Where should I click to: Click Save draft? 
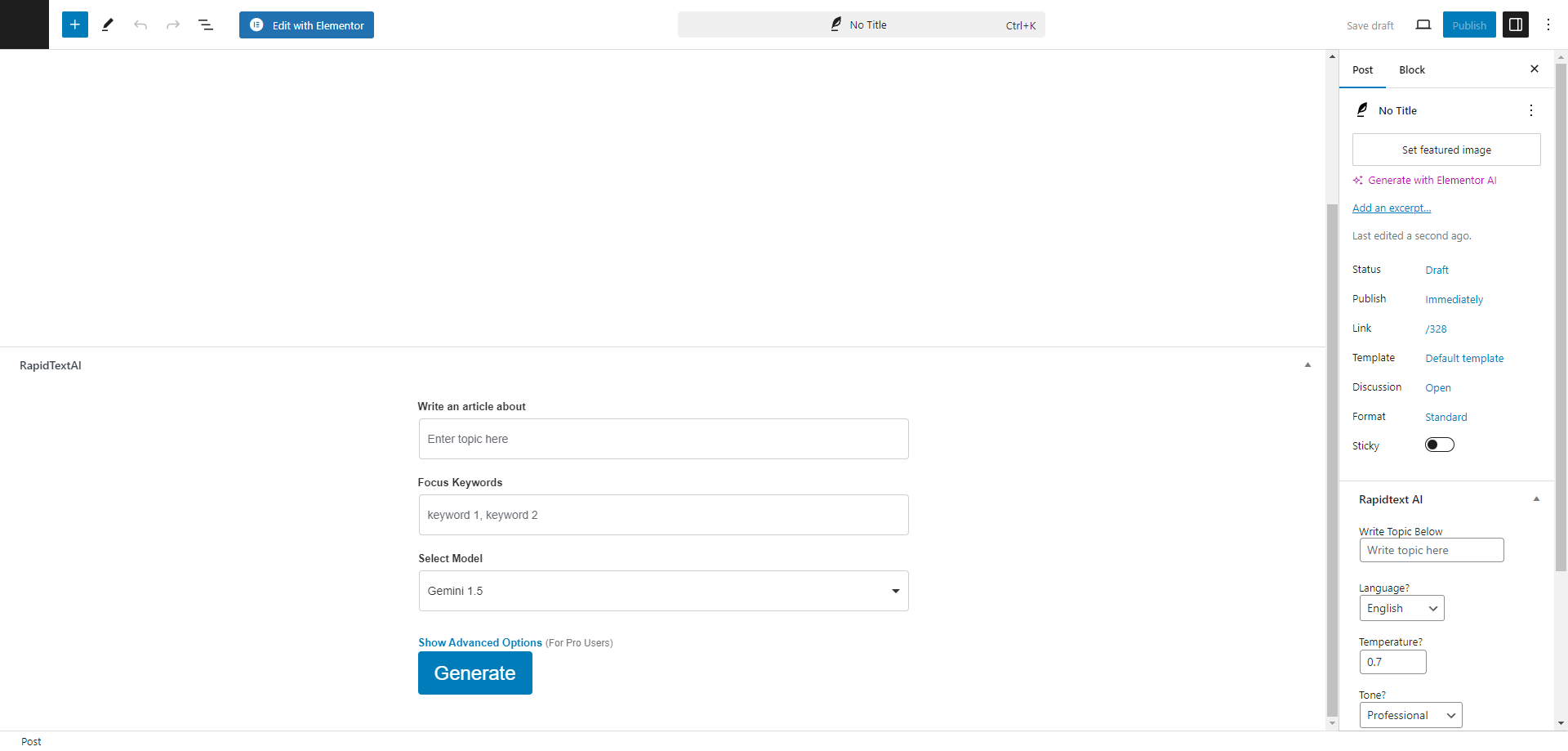pyautogui.click(x=1370, y=25)
